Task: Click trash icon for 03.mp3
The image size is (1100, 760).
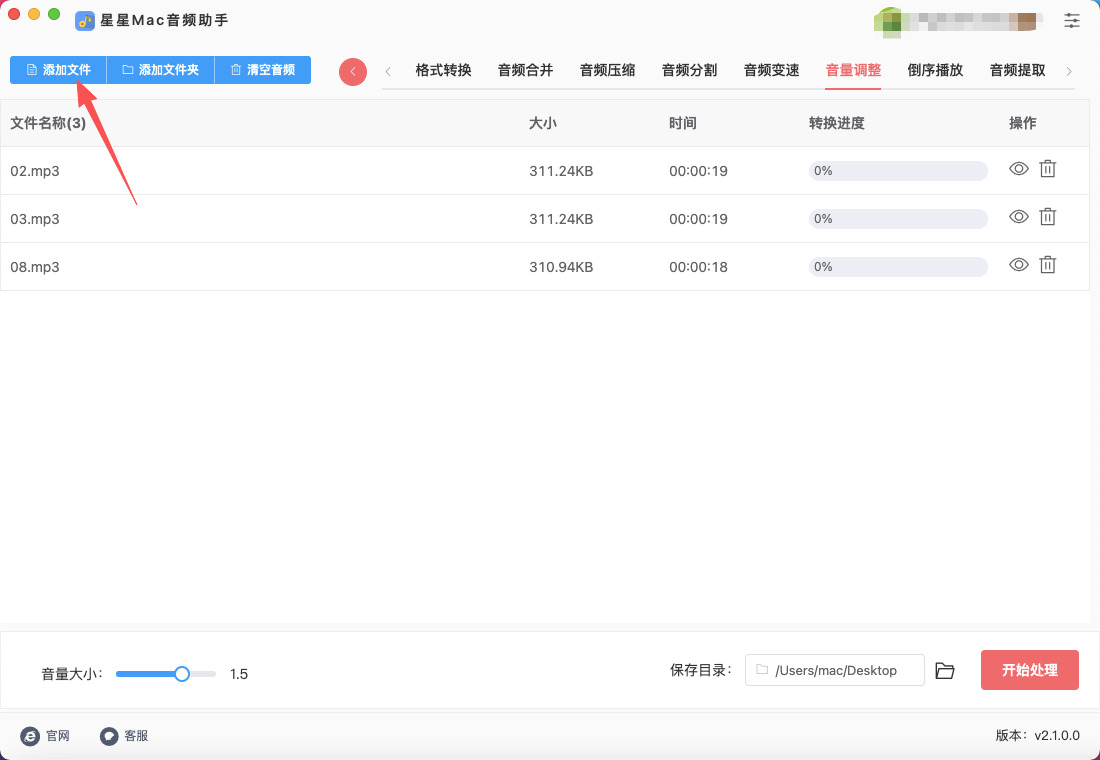Action: 1047,216
